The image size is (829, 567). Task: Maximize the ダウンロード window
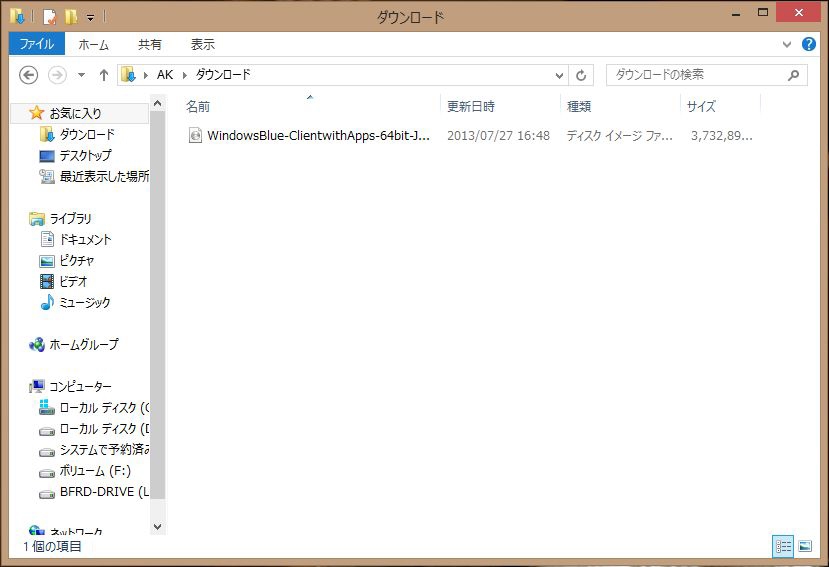pos(762,13)
